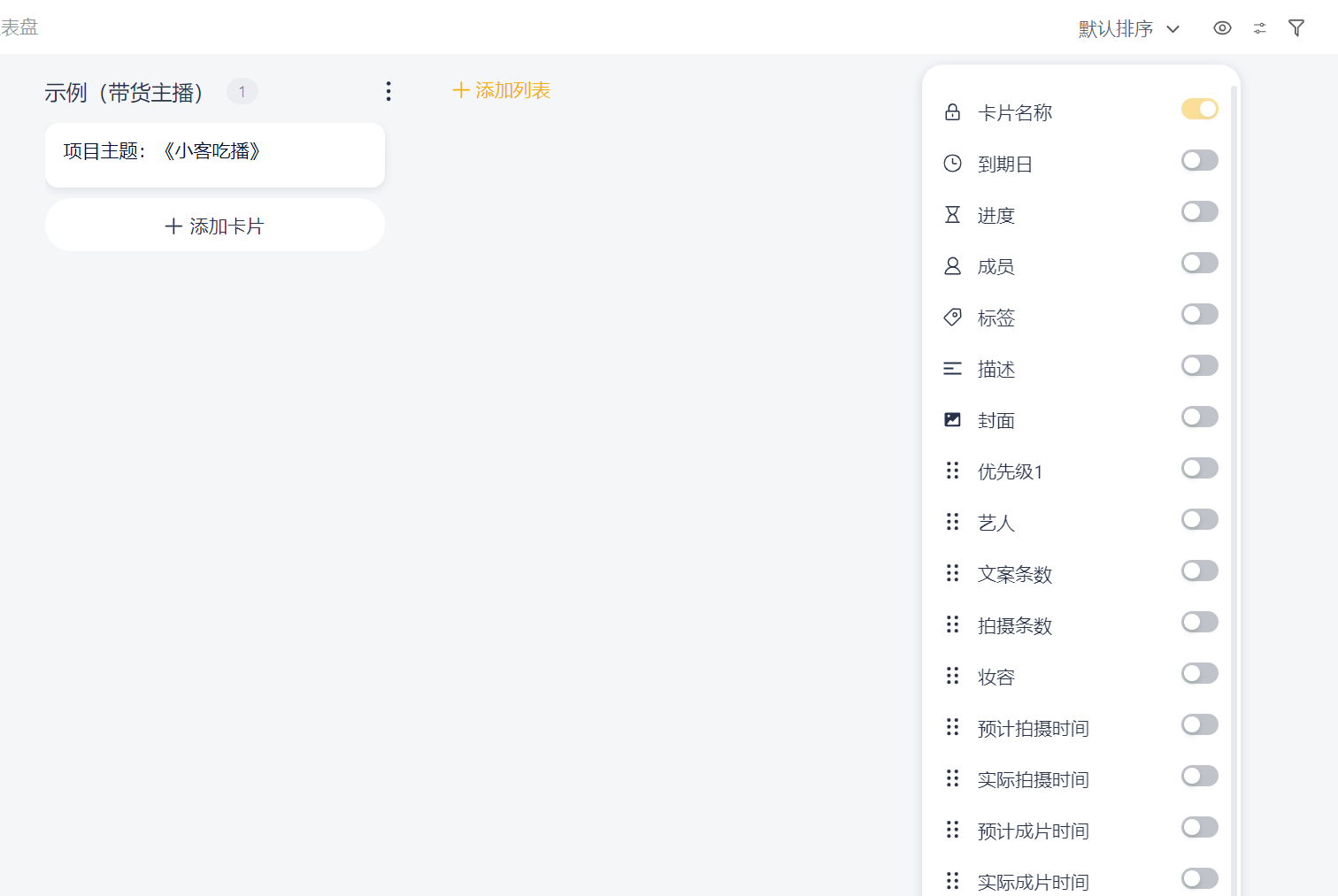Click the eye visibility icon in the toolbar
Screen dimensions: 1338x896
[1222, 28]
